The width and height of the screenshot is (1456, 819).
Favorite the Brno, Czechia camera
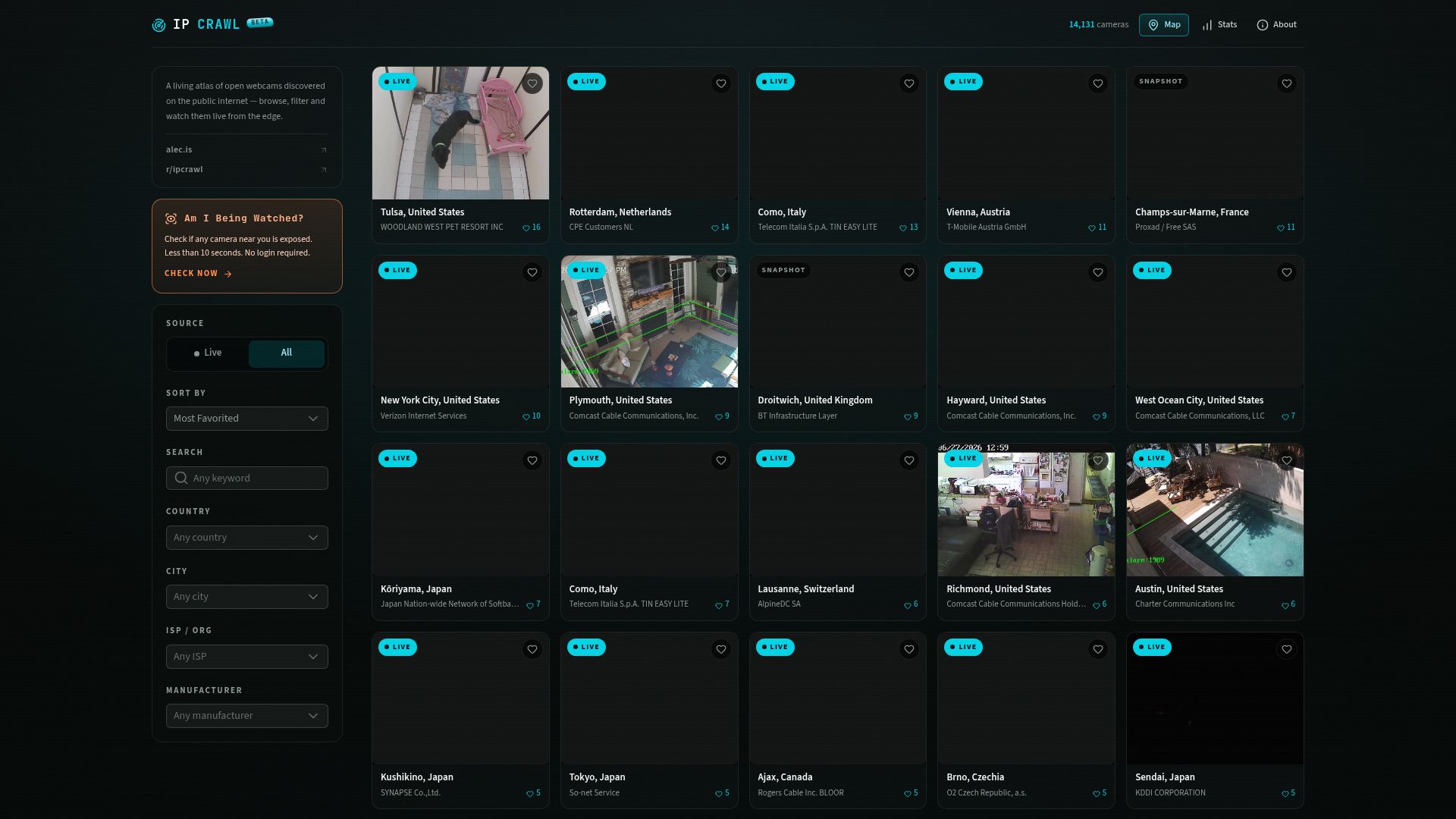(1098, 649)
